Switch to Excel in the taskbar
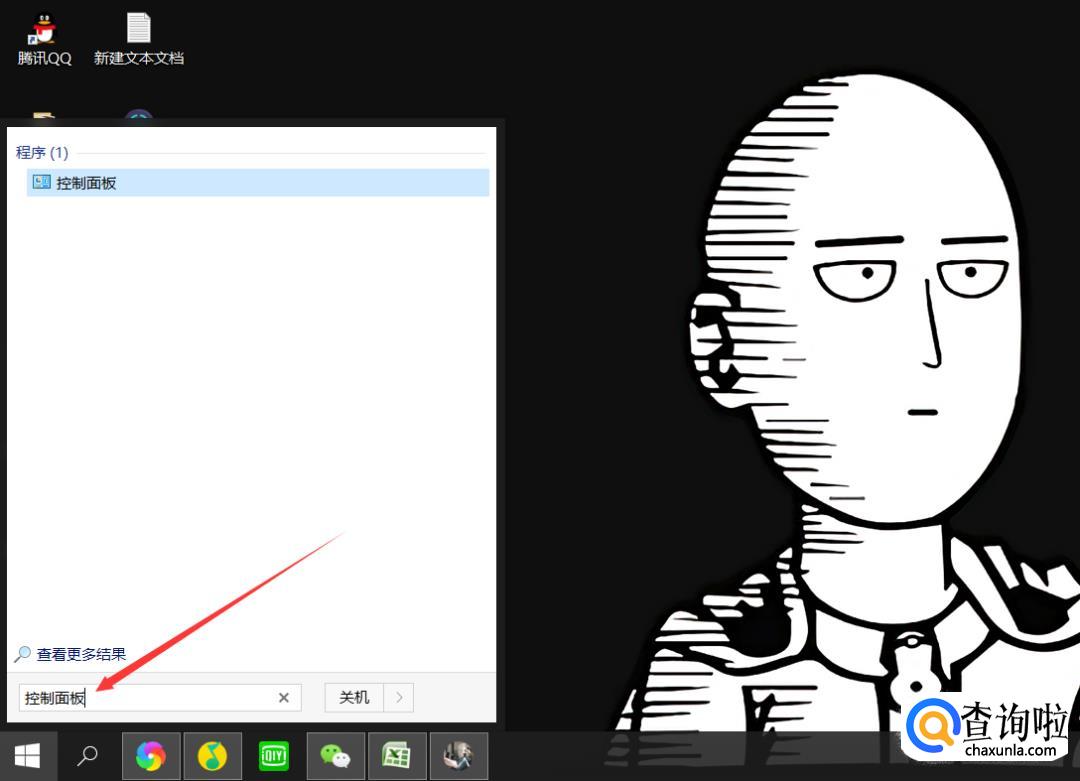 point(397,756)
